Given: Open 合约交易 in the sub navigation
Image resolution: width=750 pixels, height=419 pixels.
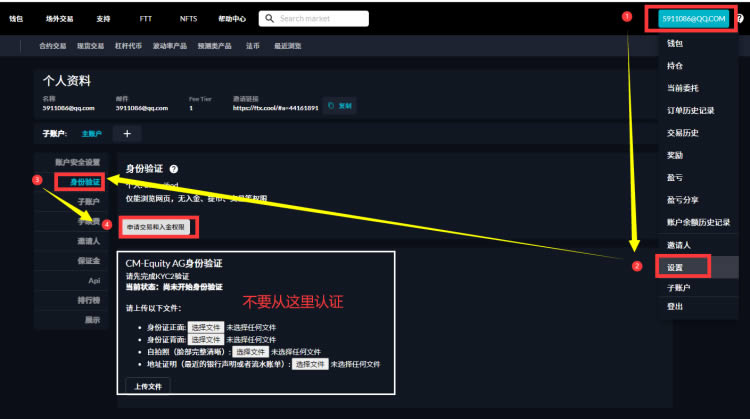Looking at the screenshot, I should point(52,46).
